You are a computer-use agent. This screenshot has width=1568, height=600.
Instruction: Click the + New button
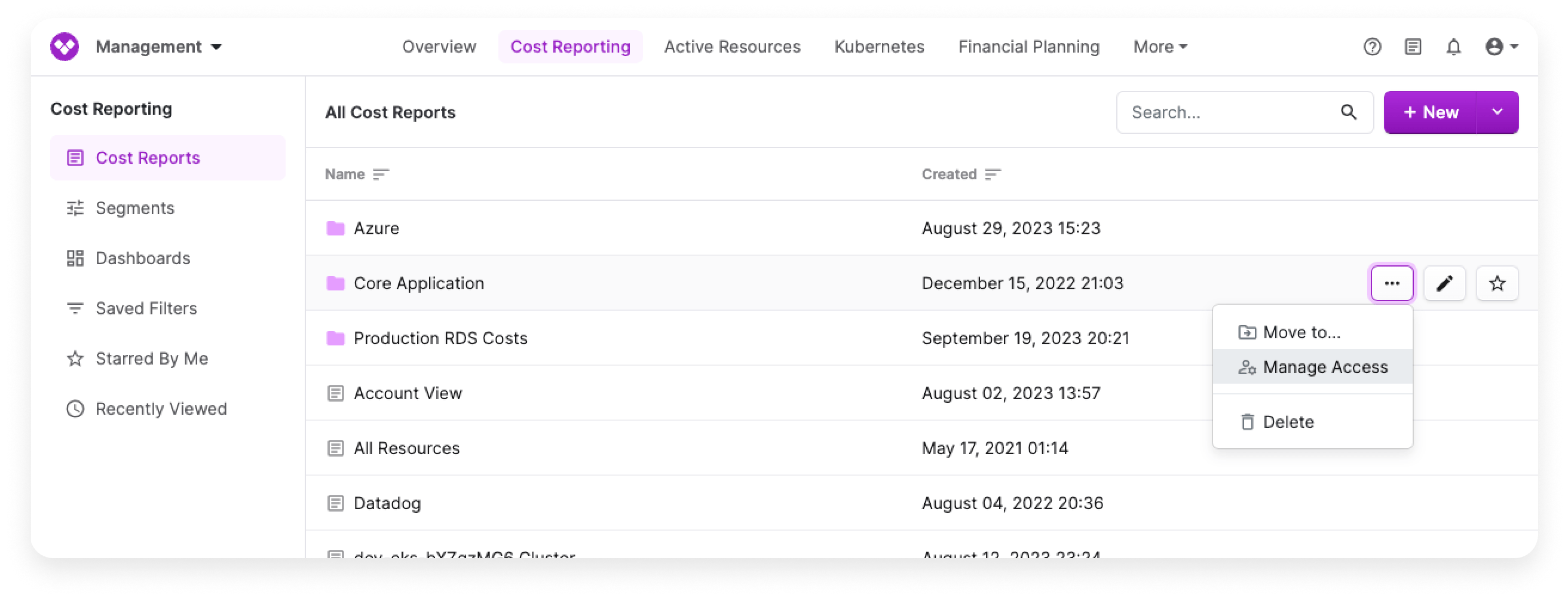[1430, 112]
